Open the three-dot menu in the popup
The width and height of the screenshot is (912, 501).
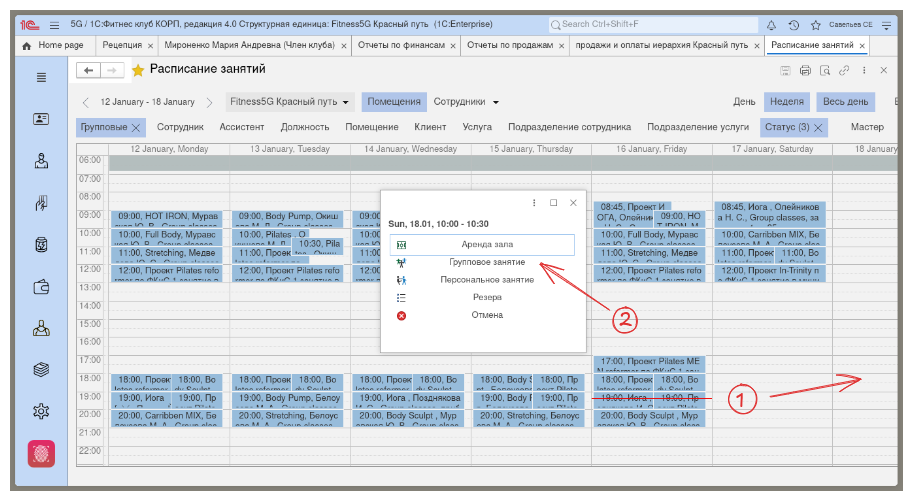click(534, 202)
